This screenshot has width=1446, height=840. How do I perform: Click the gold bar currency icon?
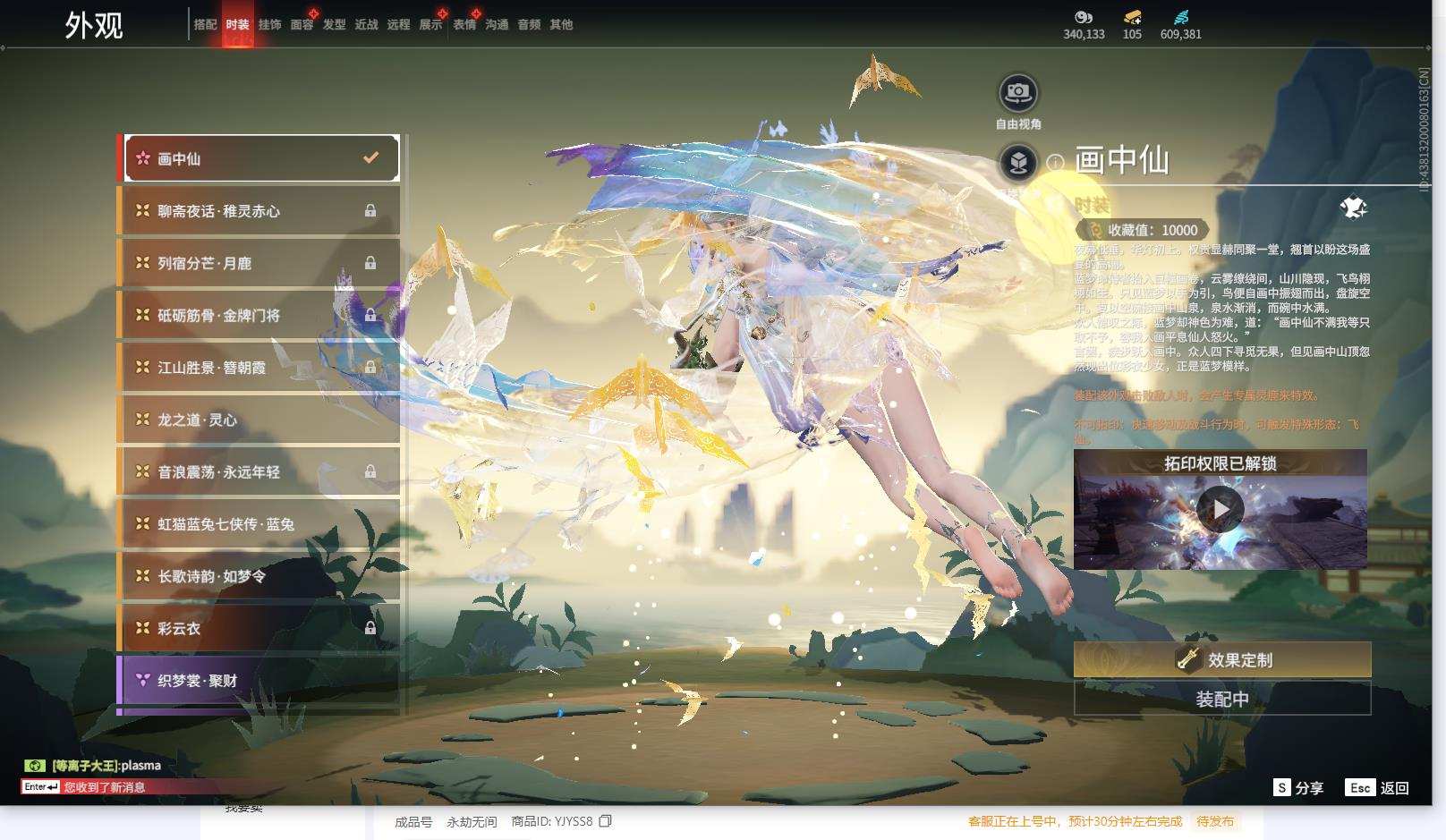(1132, 17)
